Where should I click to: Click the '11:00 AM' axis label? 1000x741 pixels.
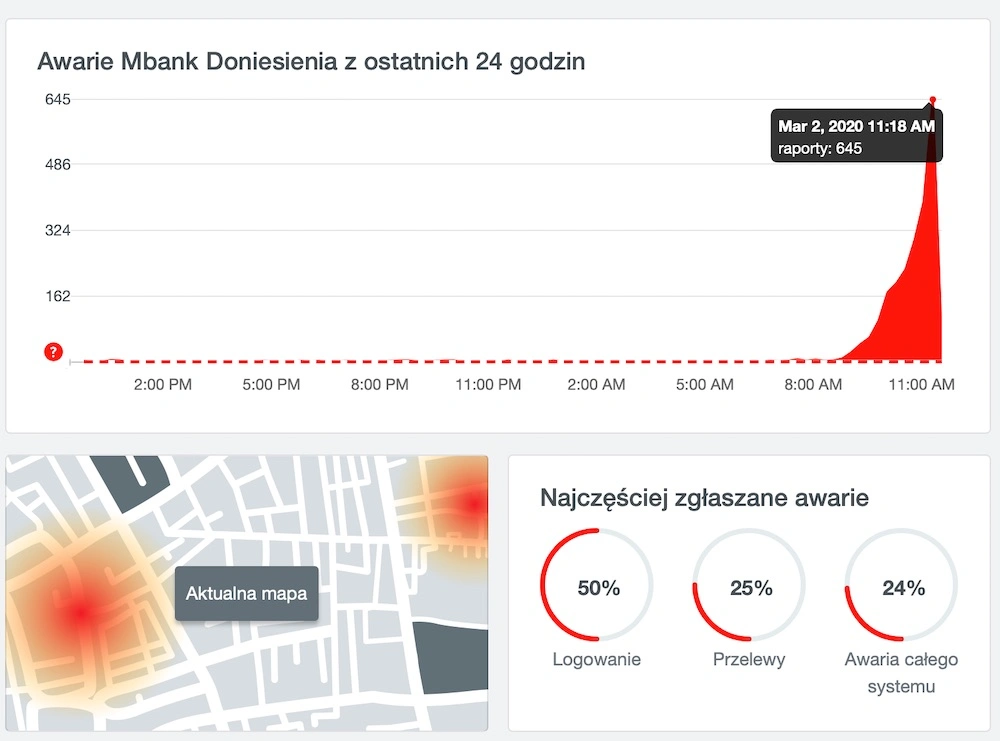click(922, 385)
